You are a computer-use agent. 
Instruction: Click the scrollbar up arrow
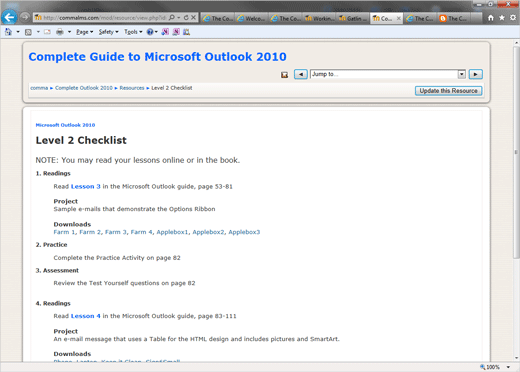(x=516, y=43)
